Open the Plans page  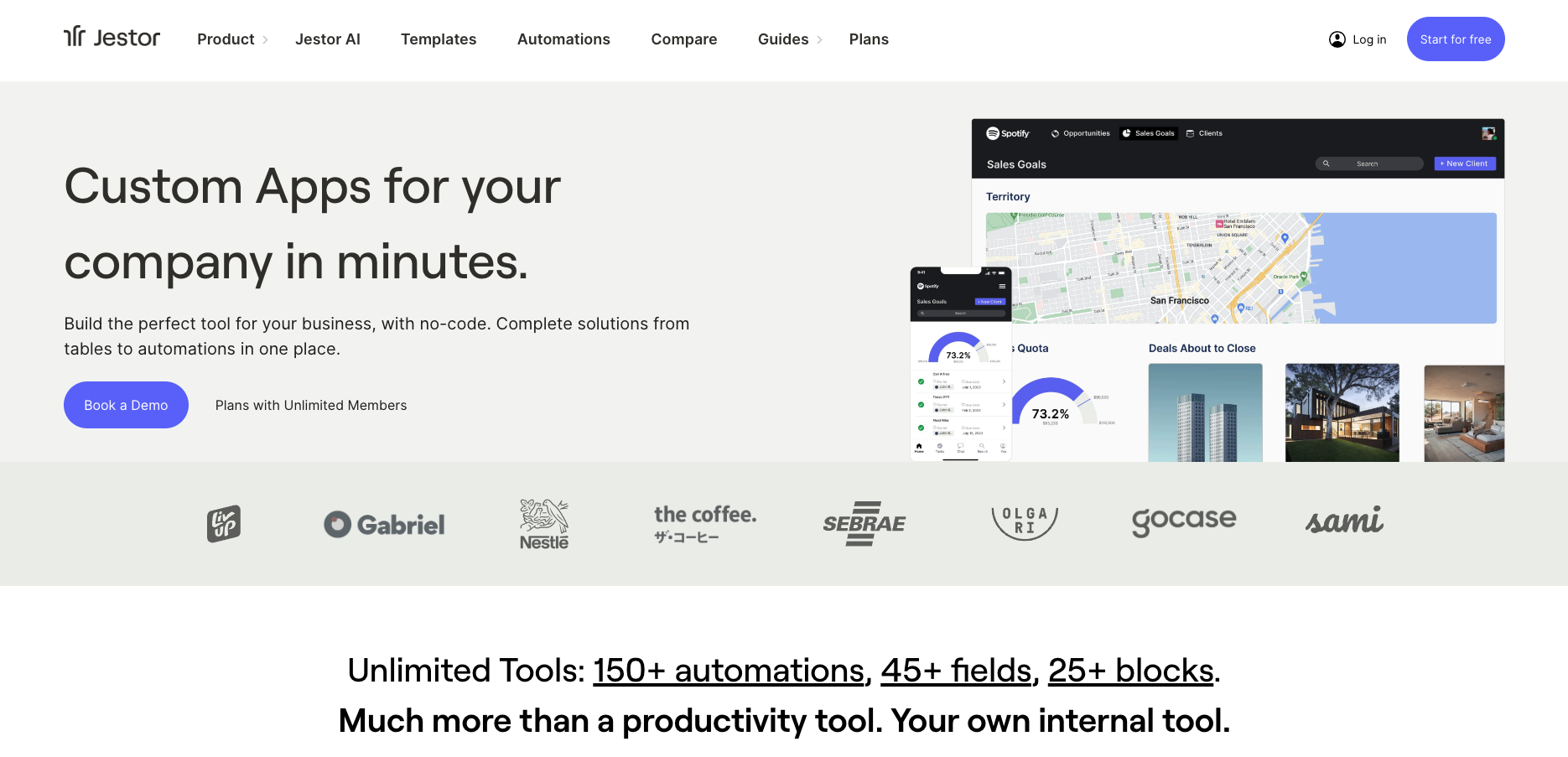tap(869, 39)
